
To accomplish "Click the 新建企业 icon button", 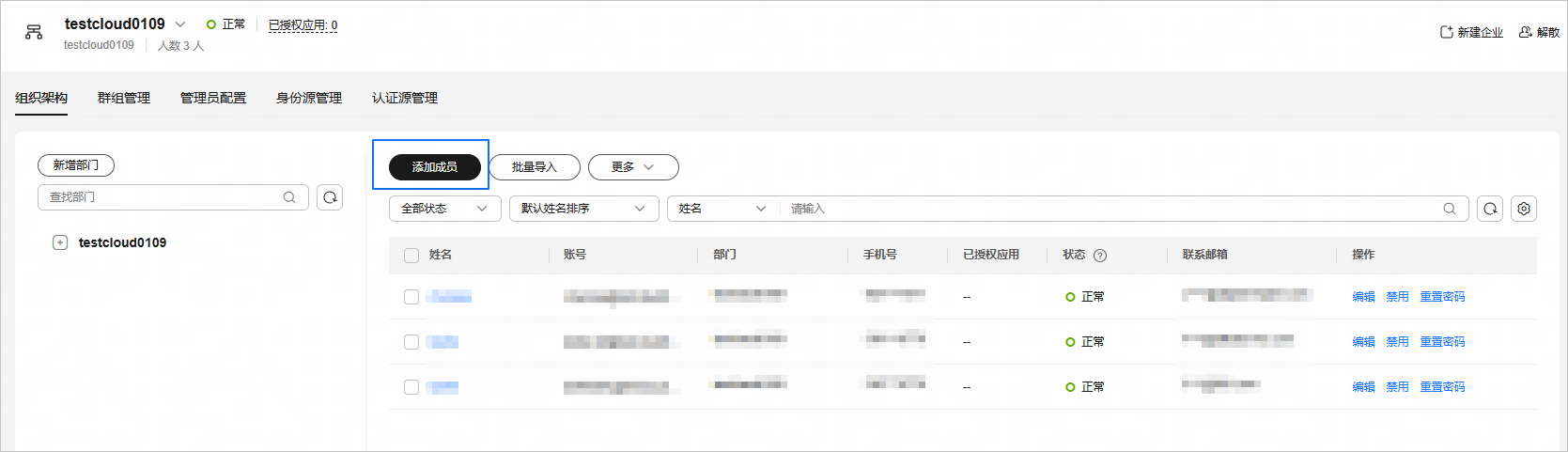I will [x=1471, y=32].
